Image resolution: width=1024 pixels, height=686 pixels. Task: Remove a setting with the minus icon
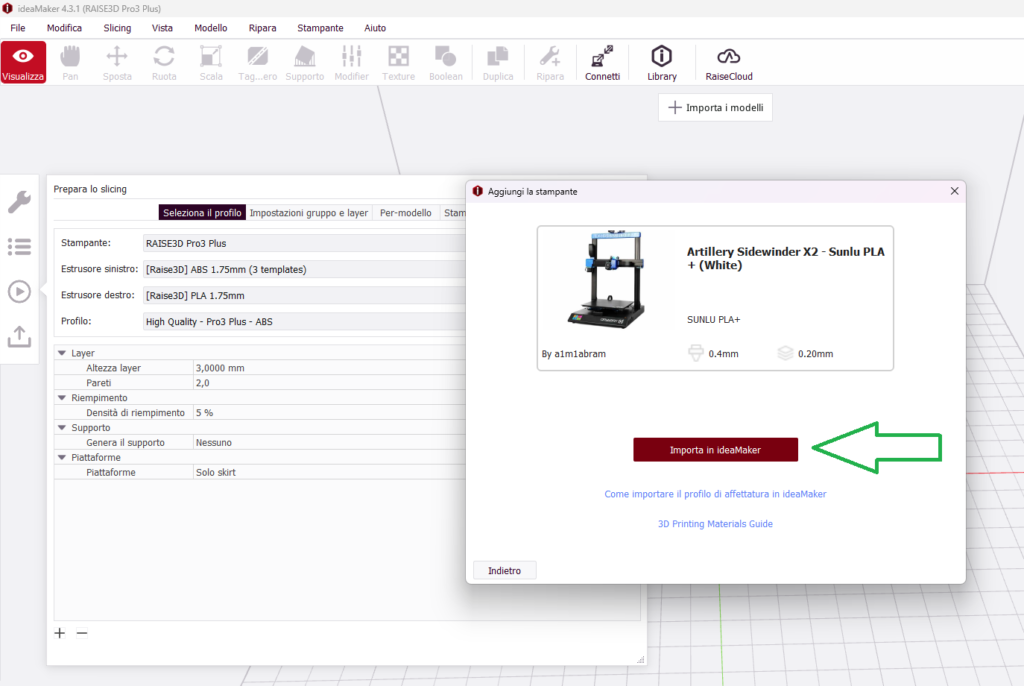(82, 633)
